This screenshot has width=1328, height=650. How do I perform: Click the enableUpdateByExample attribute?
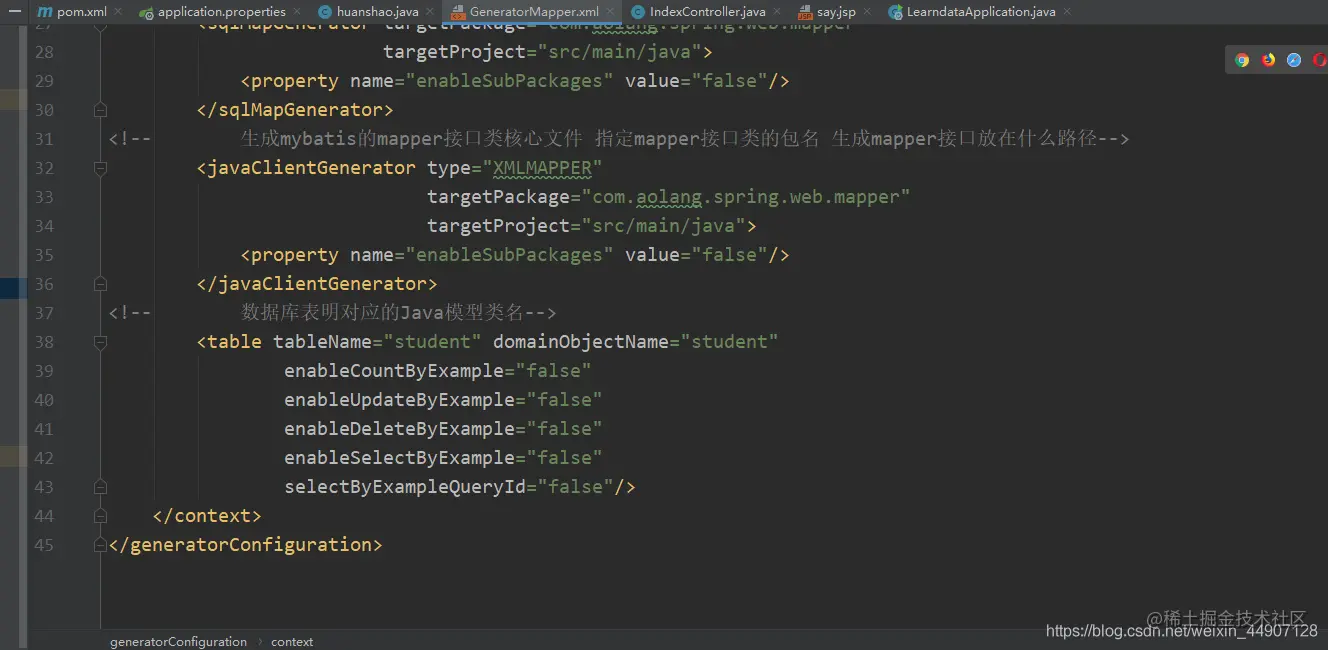[400, 400]
